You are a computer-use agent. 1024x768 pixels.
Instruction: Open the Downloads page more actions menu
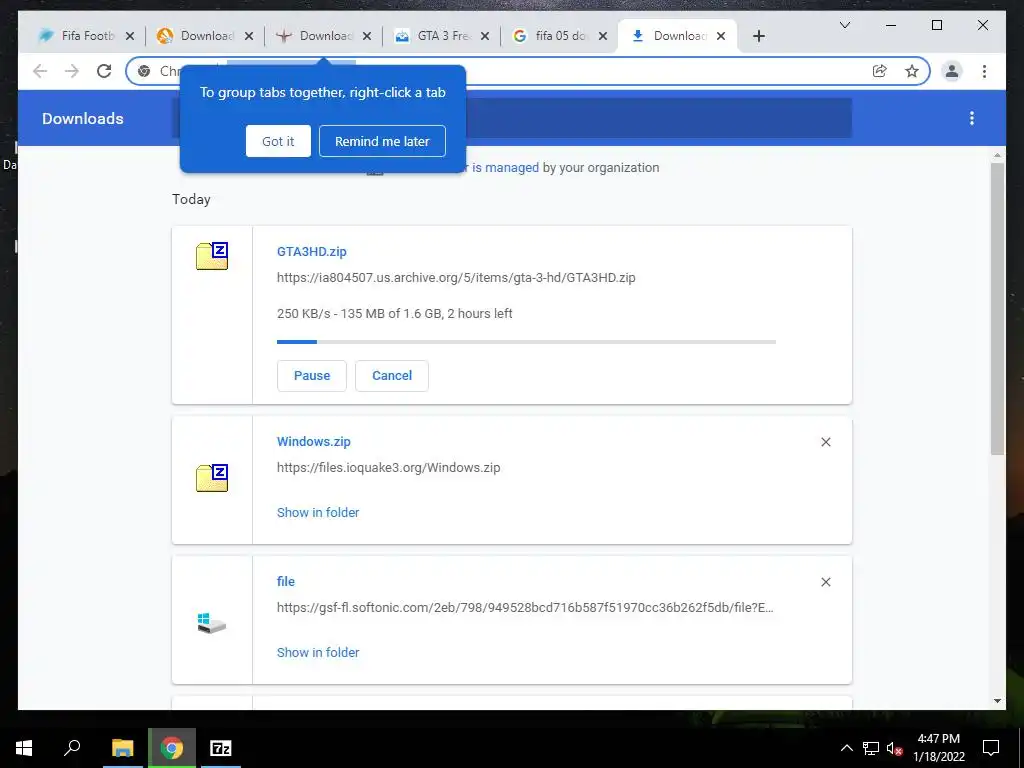click(972, 118)
